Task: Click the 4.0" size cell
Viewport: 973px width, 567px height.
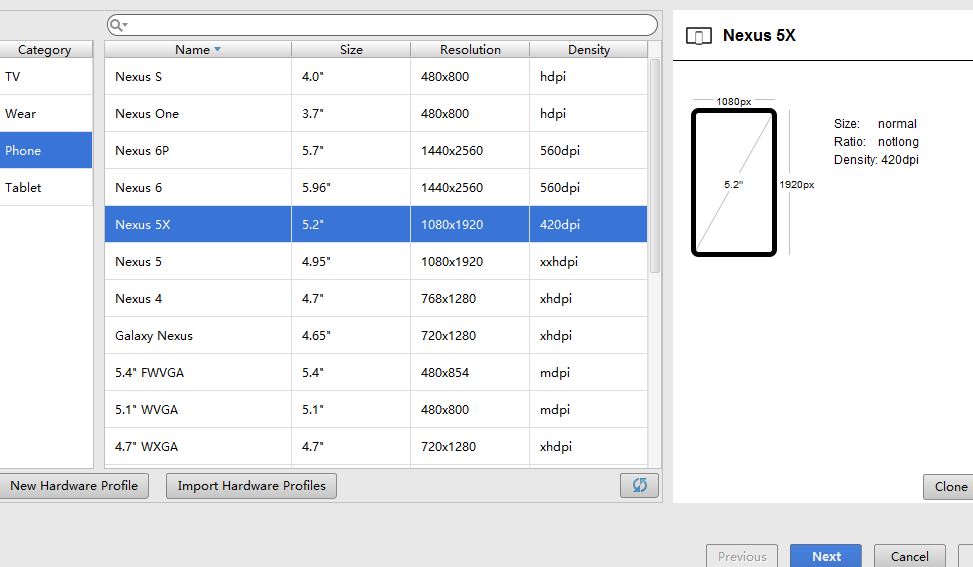Action: tap(351, 76)
